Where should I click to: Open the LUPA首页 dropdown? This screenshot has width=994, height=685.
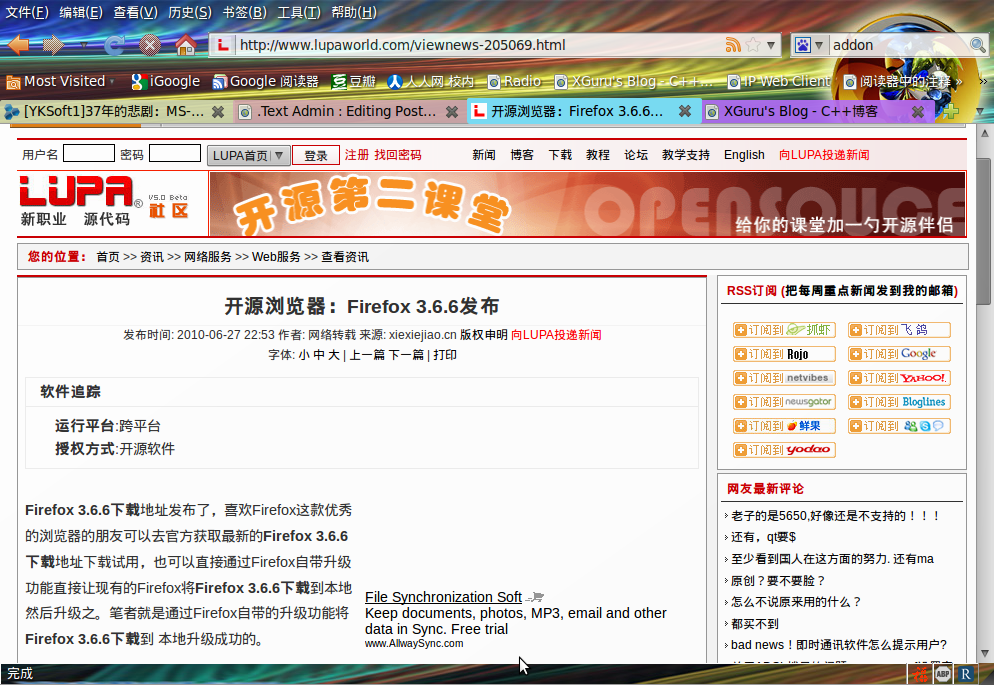248,155
